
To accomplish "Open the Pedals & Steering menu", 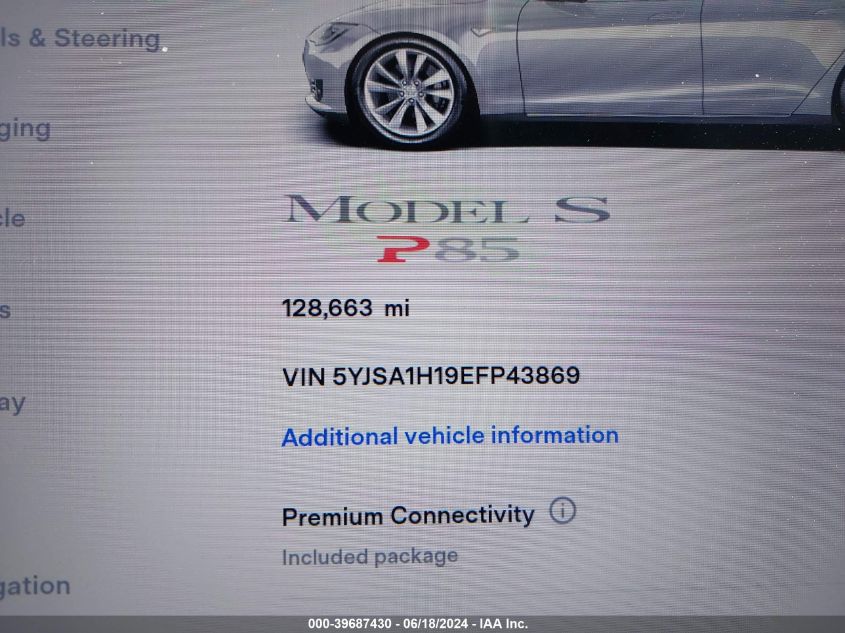I will [81, 39].
